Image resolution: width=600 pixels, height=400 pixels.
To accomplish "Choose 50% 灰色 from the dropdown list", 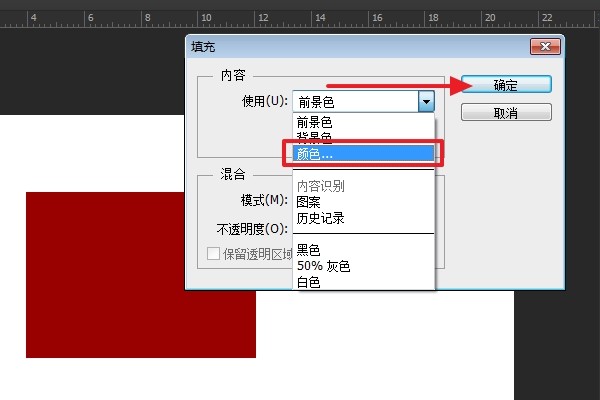I will tap(363, 266).
